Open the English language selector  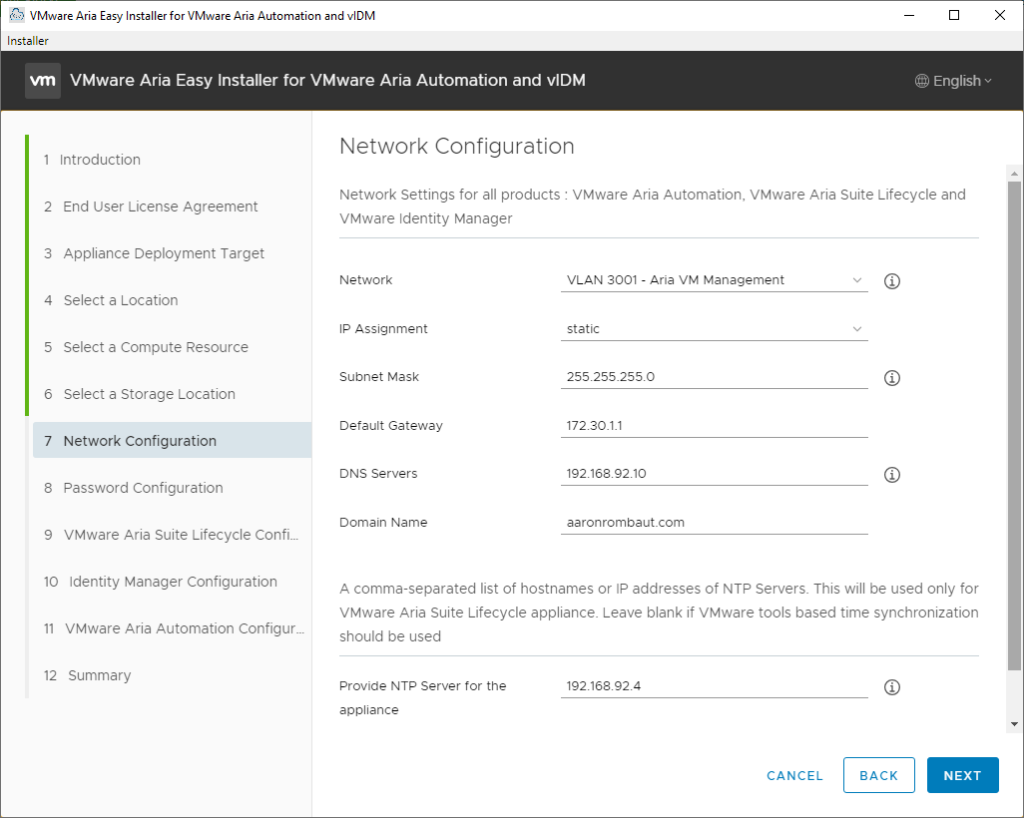point(954,81)
